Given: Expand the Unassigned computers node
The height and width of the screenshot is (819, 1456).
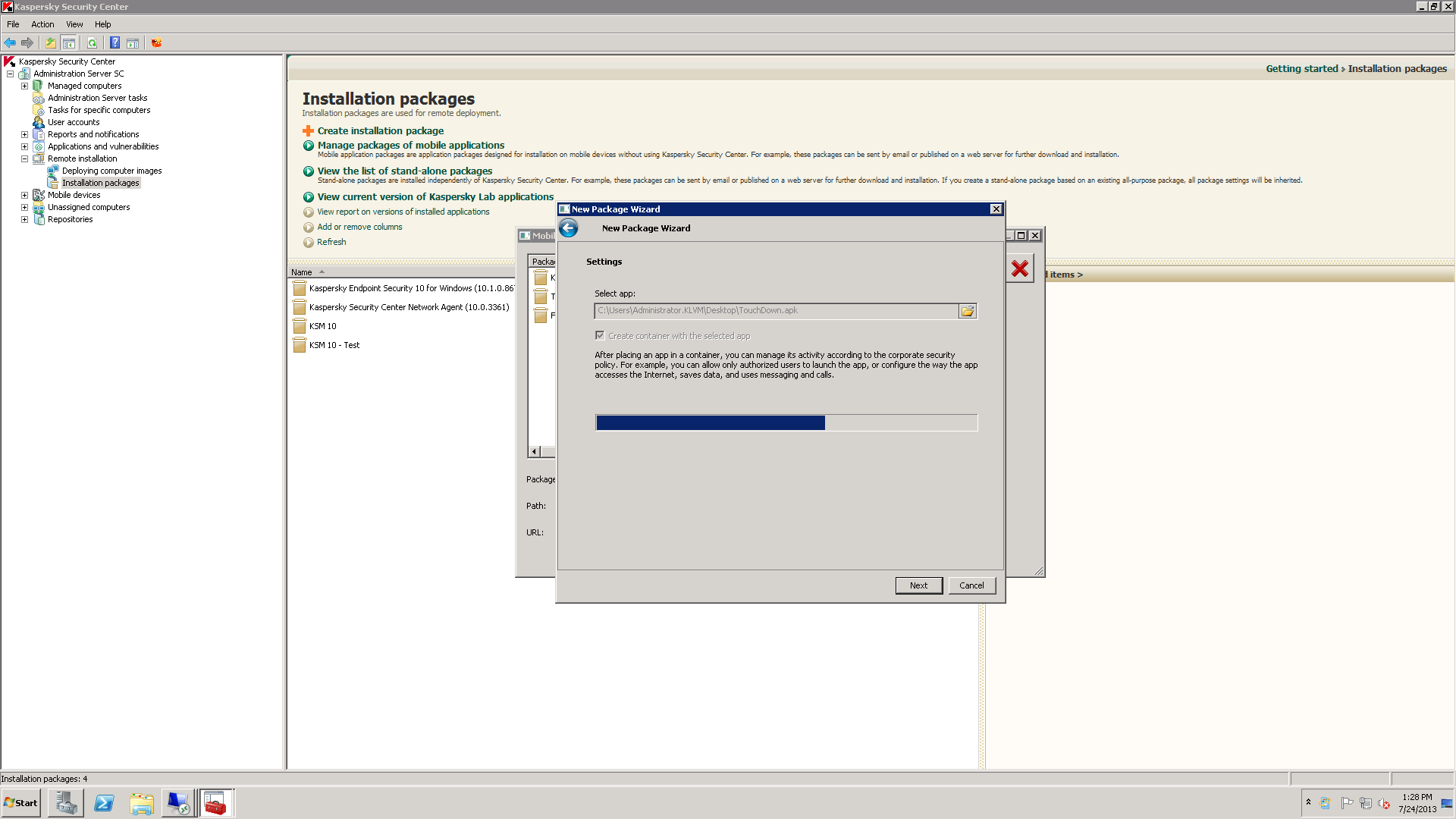Looking at the screenshot, I should tap(24, 207).
